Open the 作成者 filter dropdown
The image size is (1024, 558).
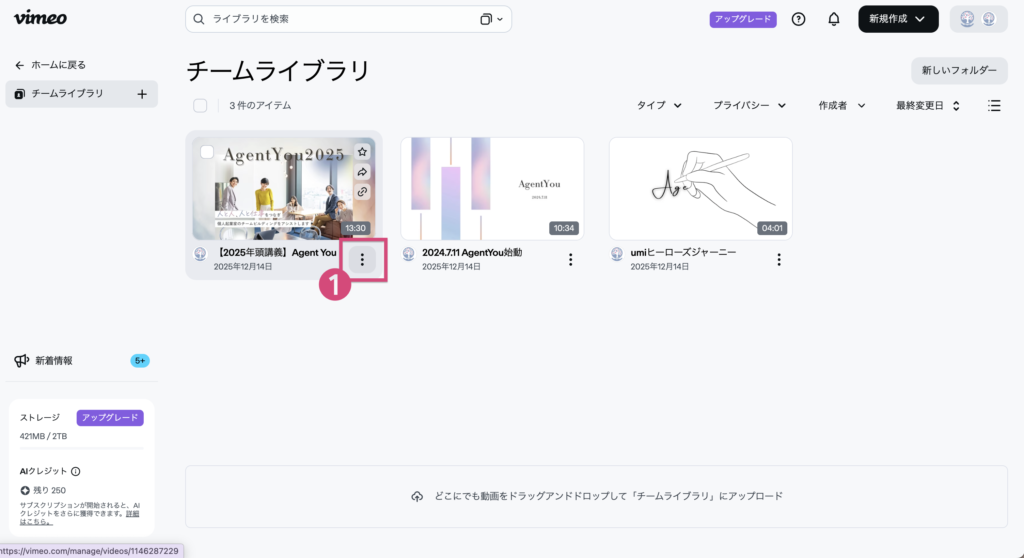pyautogui.click(x=841, y=105)
